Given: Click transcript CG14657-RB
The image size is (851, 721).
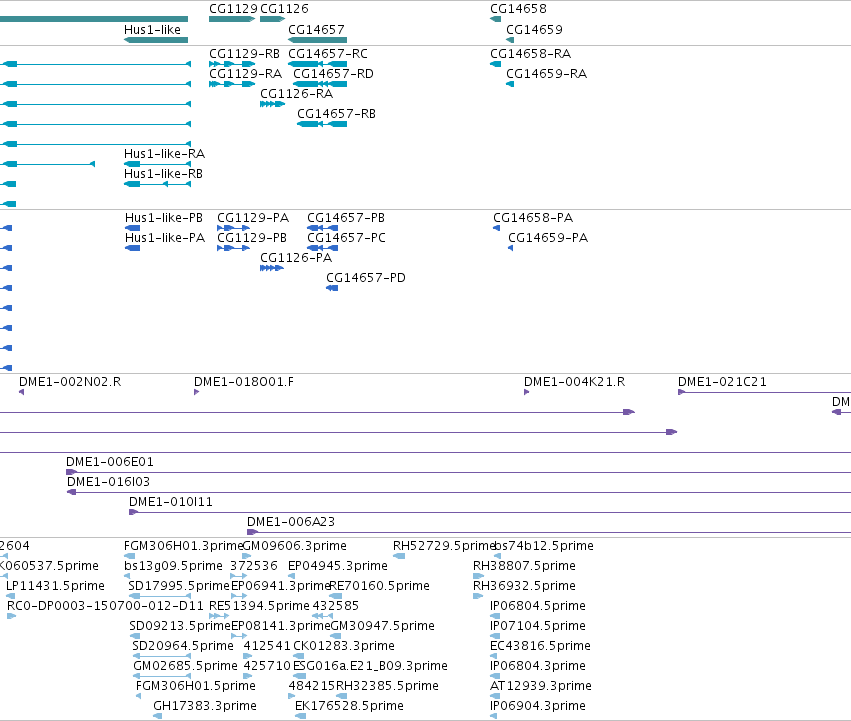Looking at the screenshot, I should (x=322, y=124).
